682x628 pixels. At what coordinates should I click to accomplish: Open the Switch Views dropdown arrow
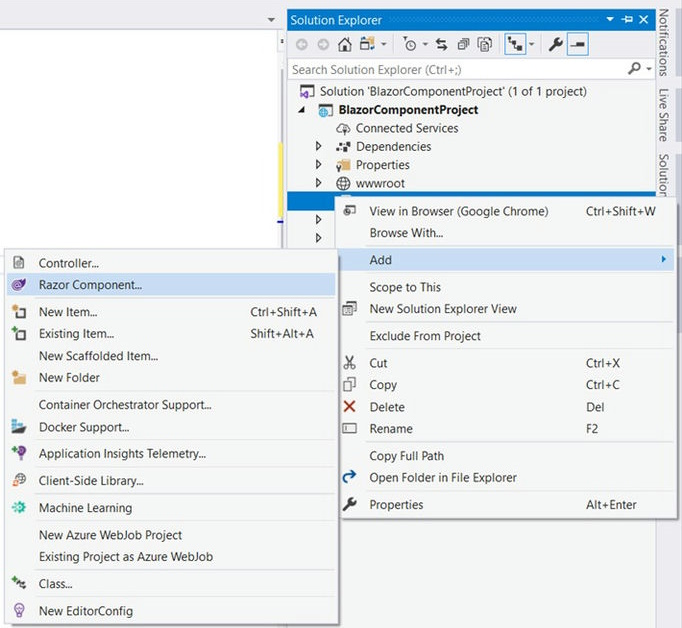tap(384, 44)
